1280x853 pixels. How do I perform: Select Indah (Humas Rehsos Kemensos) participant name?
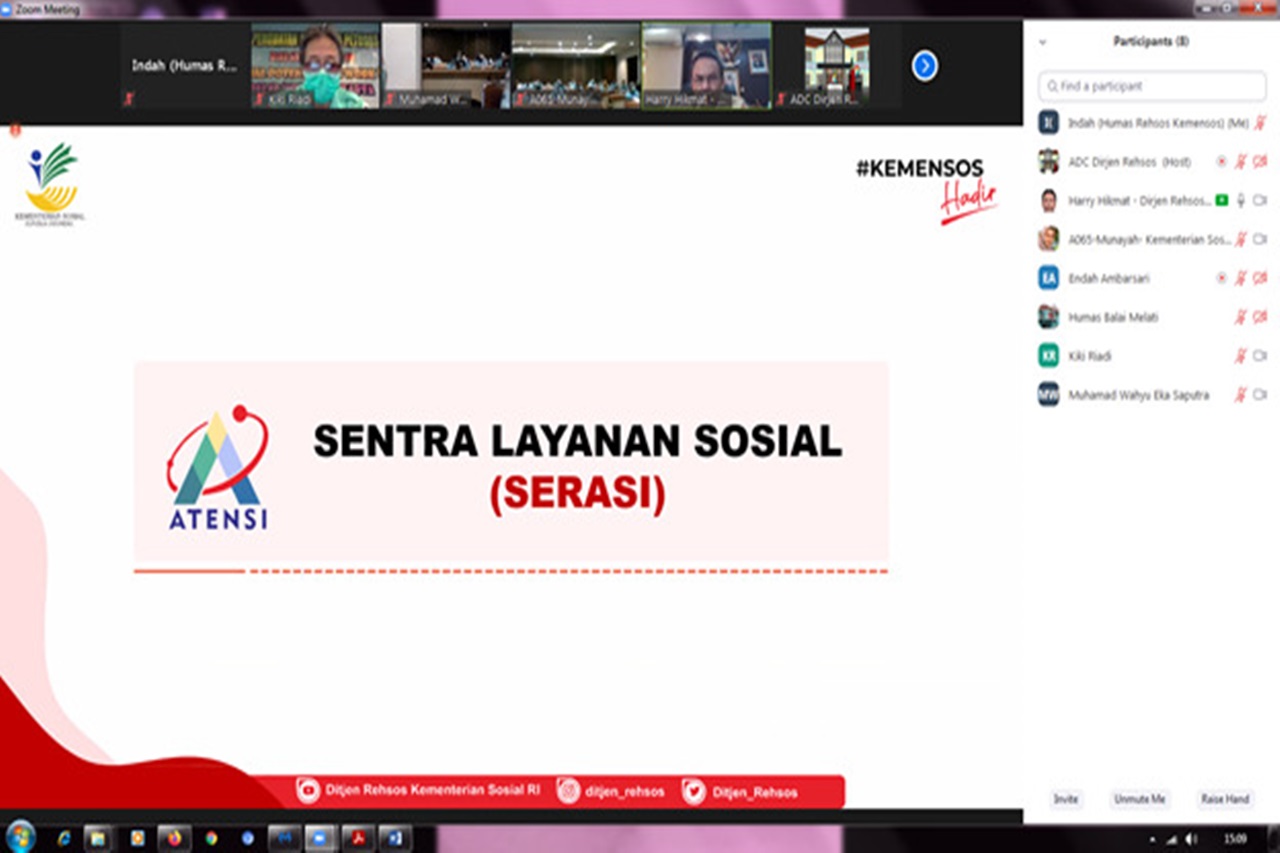1158,122
